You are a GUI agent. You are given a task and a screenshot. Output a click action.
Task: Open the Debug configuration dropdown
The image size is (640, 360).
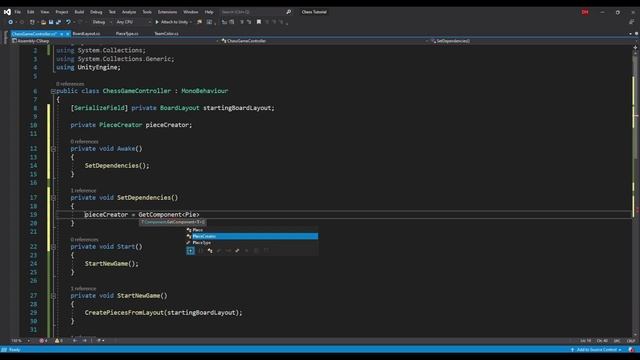[101, 22]
